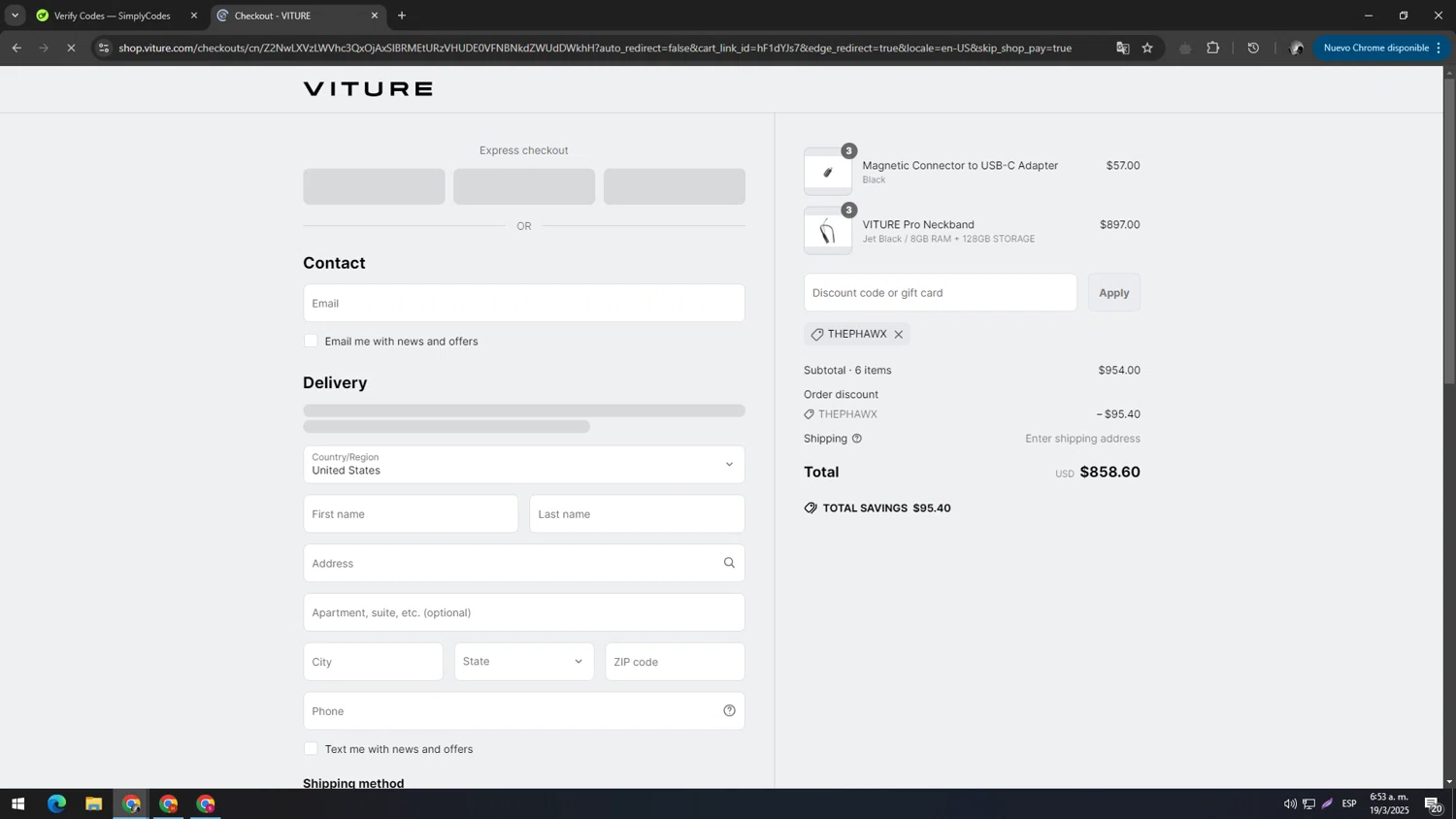
Task: Focus the Address field
Action: (x=524, y=563)
